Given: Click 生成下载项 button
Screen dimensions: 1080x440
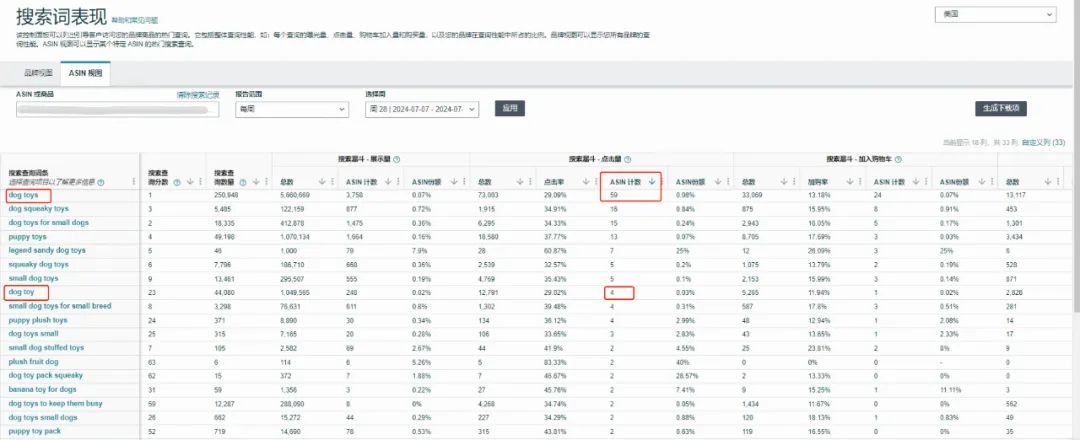Looking at the screenshot, I should click(x=1001, y=109).
